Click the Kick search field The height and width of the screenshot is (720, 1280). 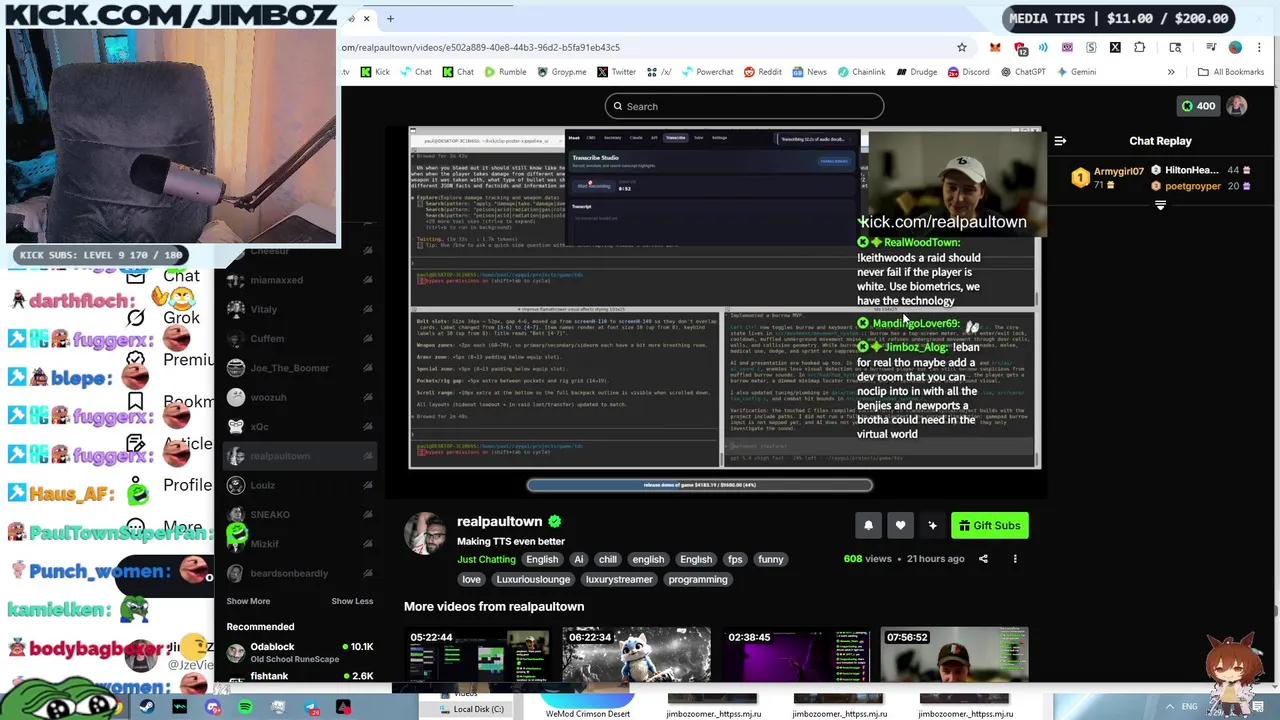[744, 106]
